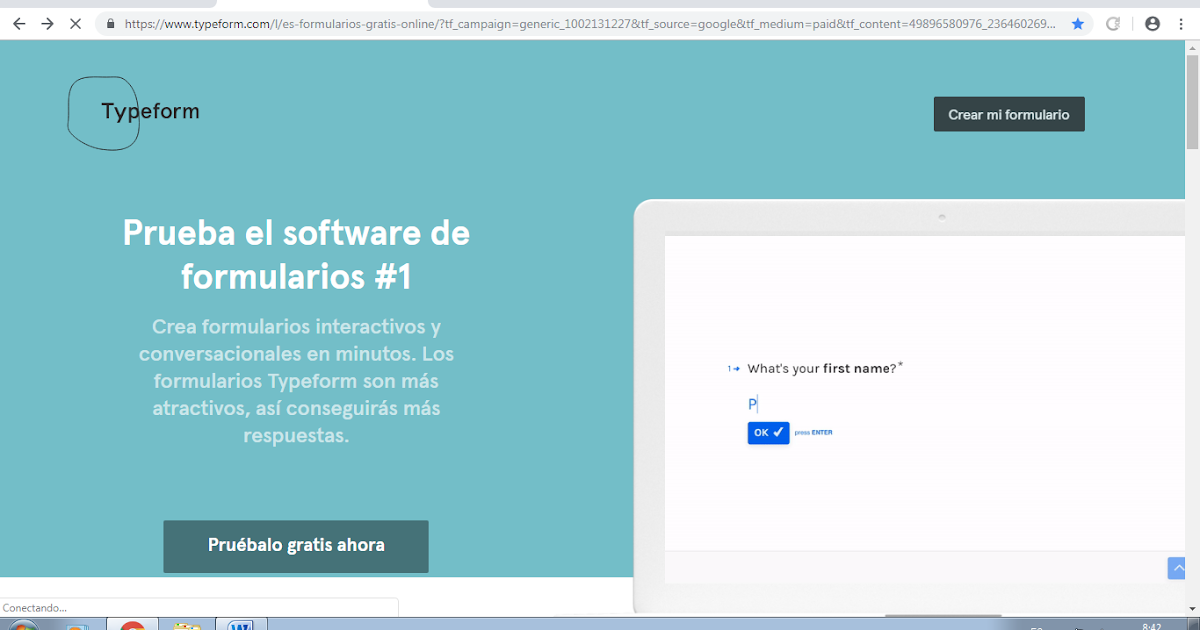The image size is (1200, 630).
Task: Open Chrome from the taskbar
Action: tap(133, 622)
